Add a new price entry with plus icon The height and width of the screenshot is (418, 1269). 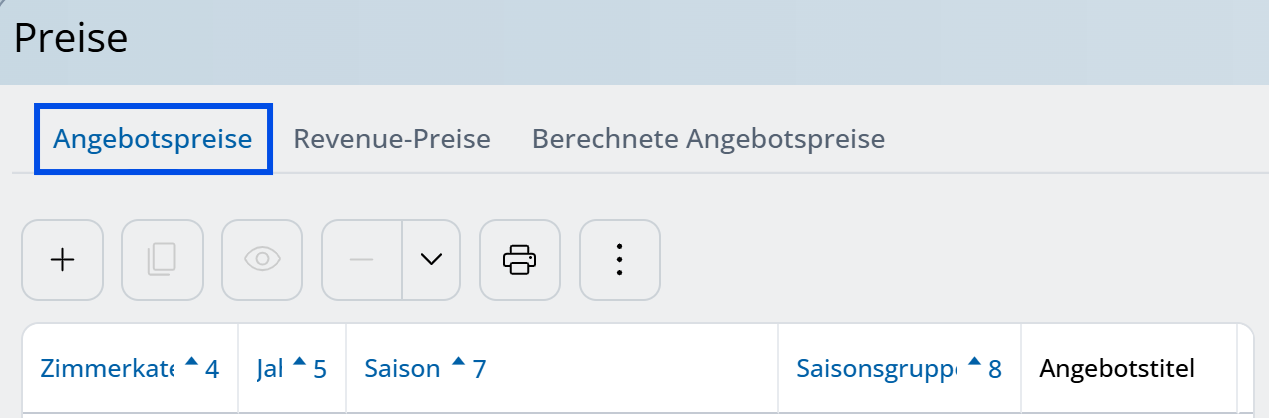[62, 260]
